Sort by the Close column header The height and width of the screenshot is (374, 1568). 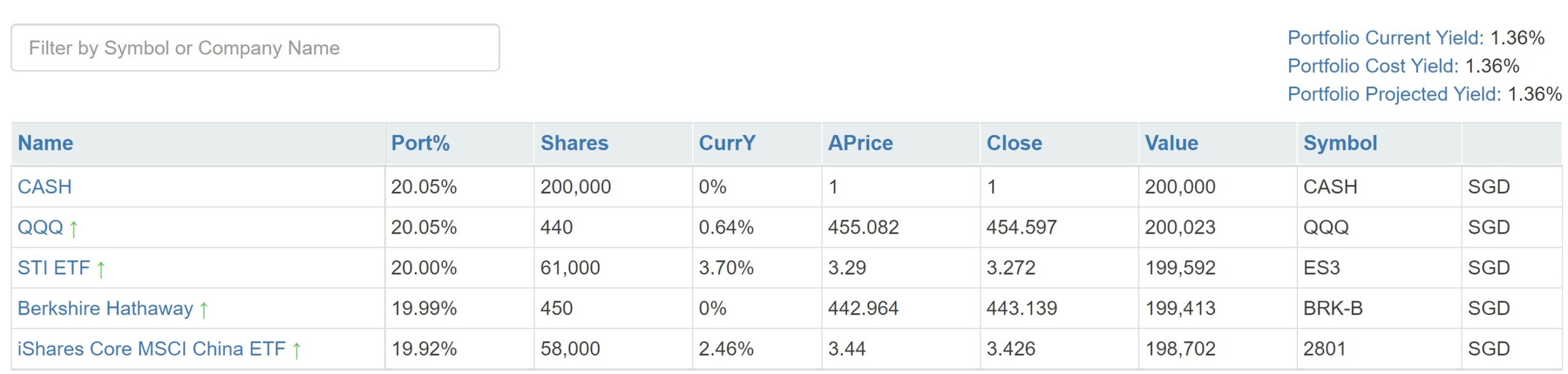tap(1014, 143)
